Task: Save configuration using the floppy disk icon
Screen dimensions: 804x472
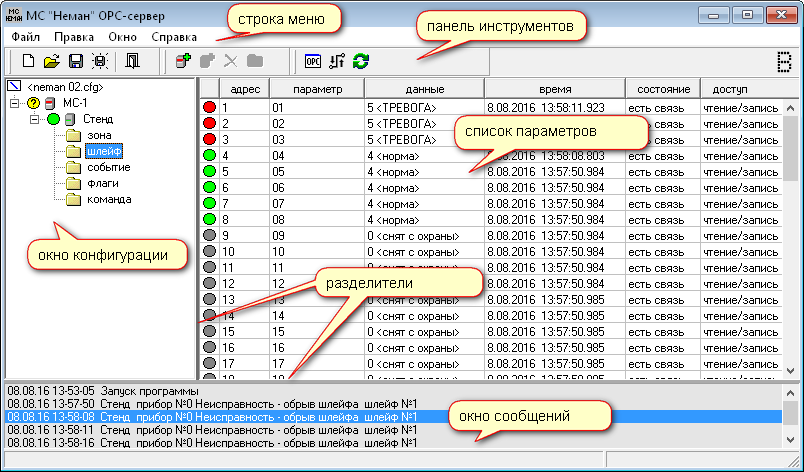Action: pyautogui.click(x=75, y=61)
